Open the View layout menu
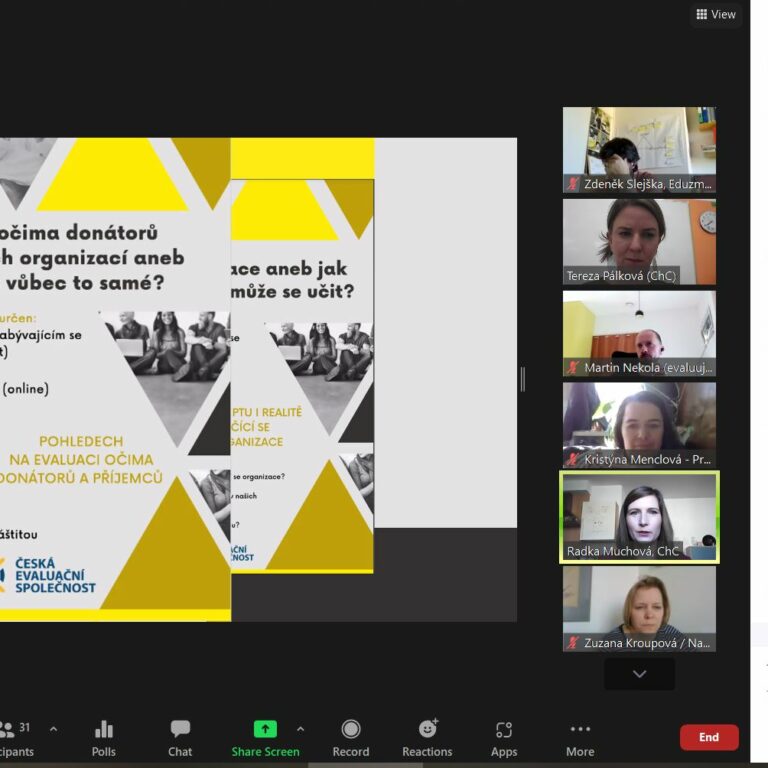768x768 pixels. [x=716, y=14]
